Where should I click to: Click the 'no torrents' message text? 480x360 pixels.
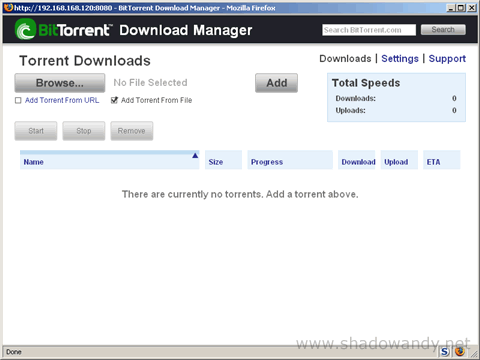point(240,194)
